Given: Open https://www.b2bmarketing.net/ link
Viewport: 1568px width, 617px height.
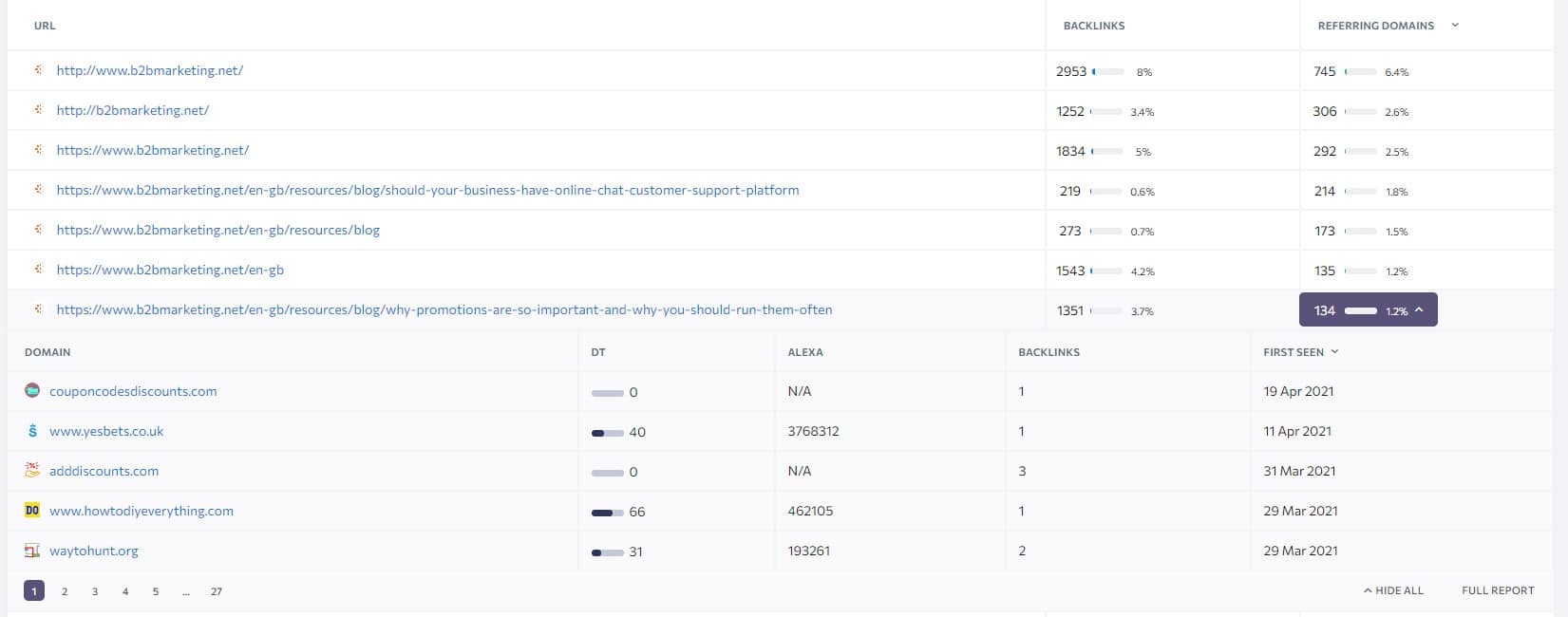Looking at the screenshot, I should coord(153,150).
